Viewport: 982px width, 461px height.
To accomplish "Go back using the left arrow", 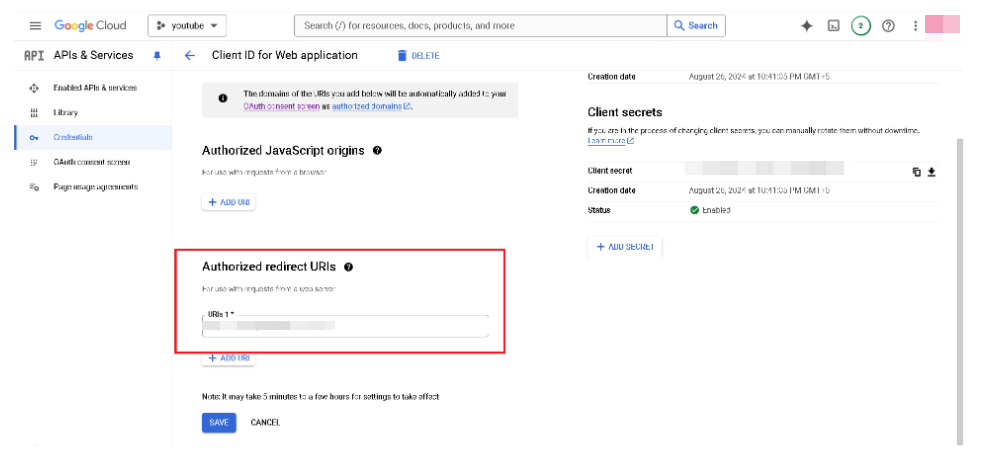I will [189, 56].
